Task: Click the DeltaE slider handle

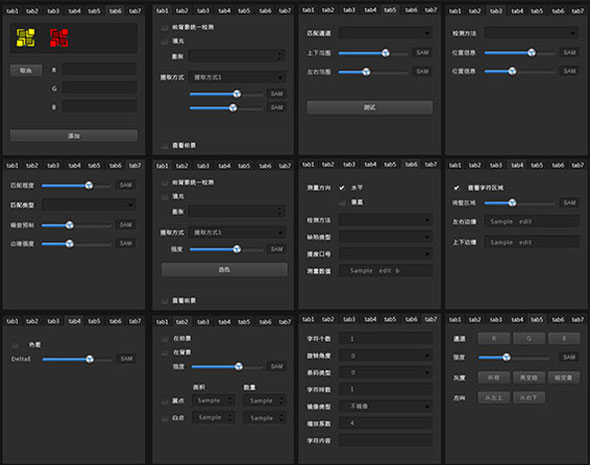Action: pos(90,359)
